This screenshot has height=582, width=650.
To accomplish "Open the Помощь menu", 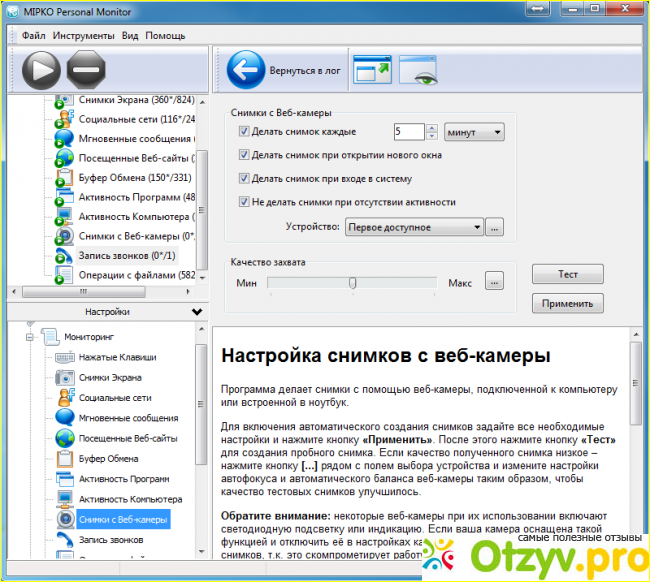I will 165,36.
